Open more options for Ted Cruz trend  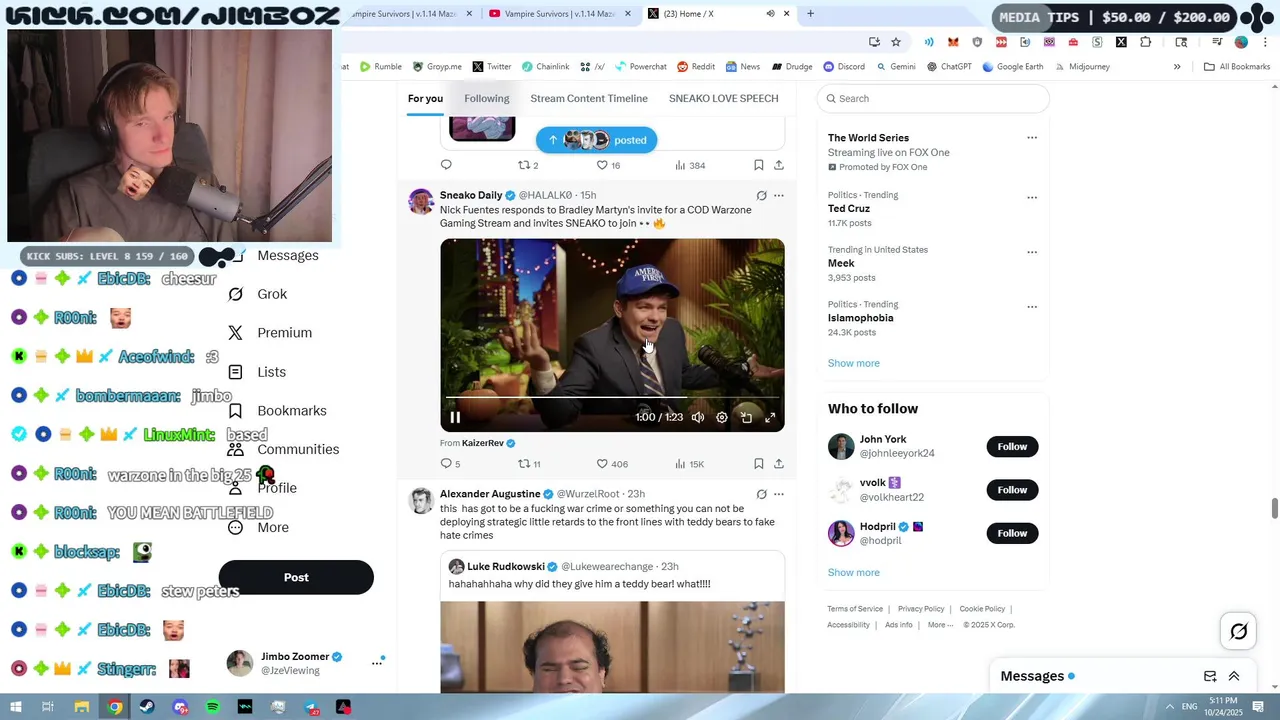[x=1032, y=197]
